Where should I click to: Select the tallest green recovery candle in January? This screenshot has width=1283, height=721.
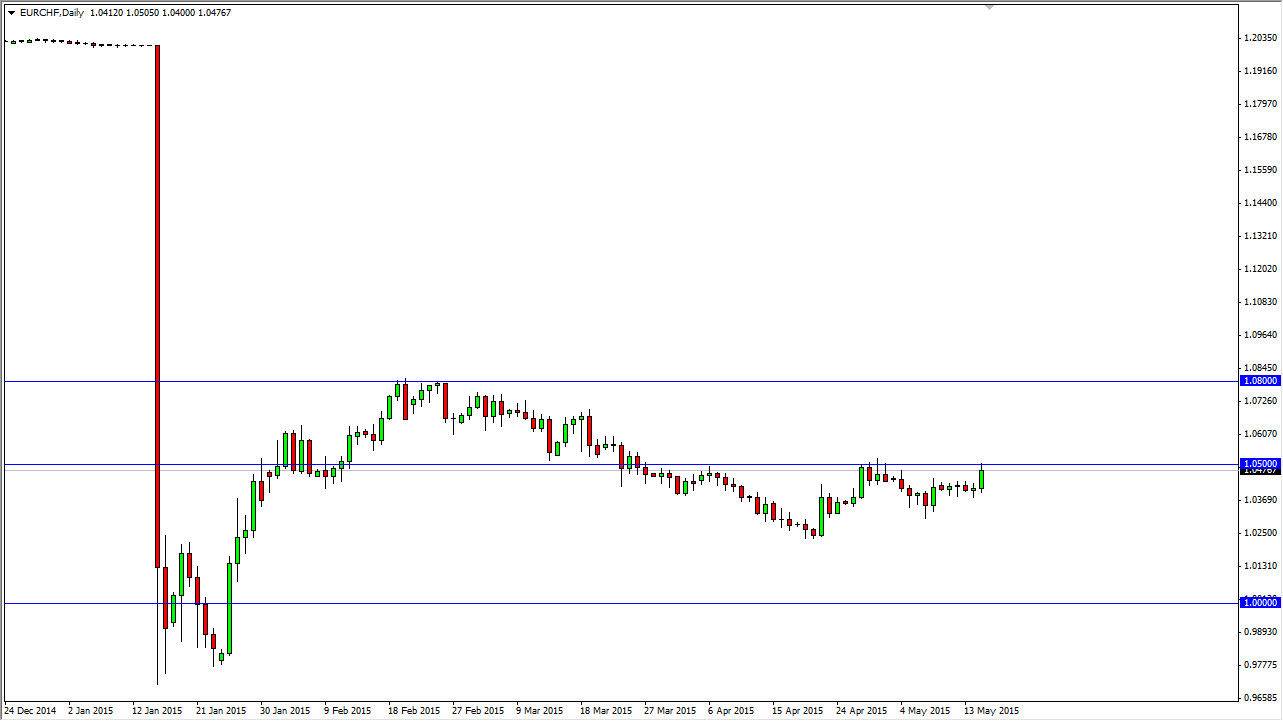(230, 608)
